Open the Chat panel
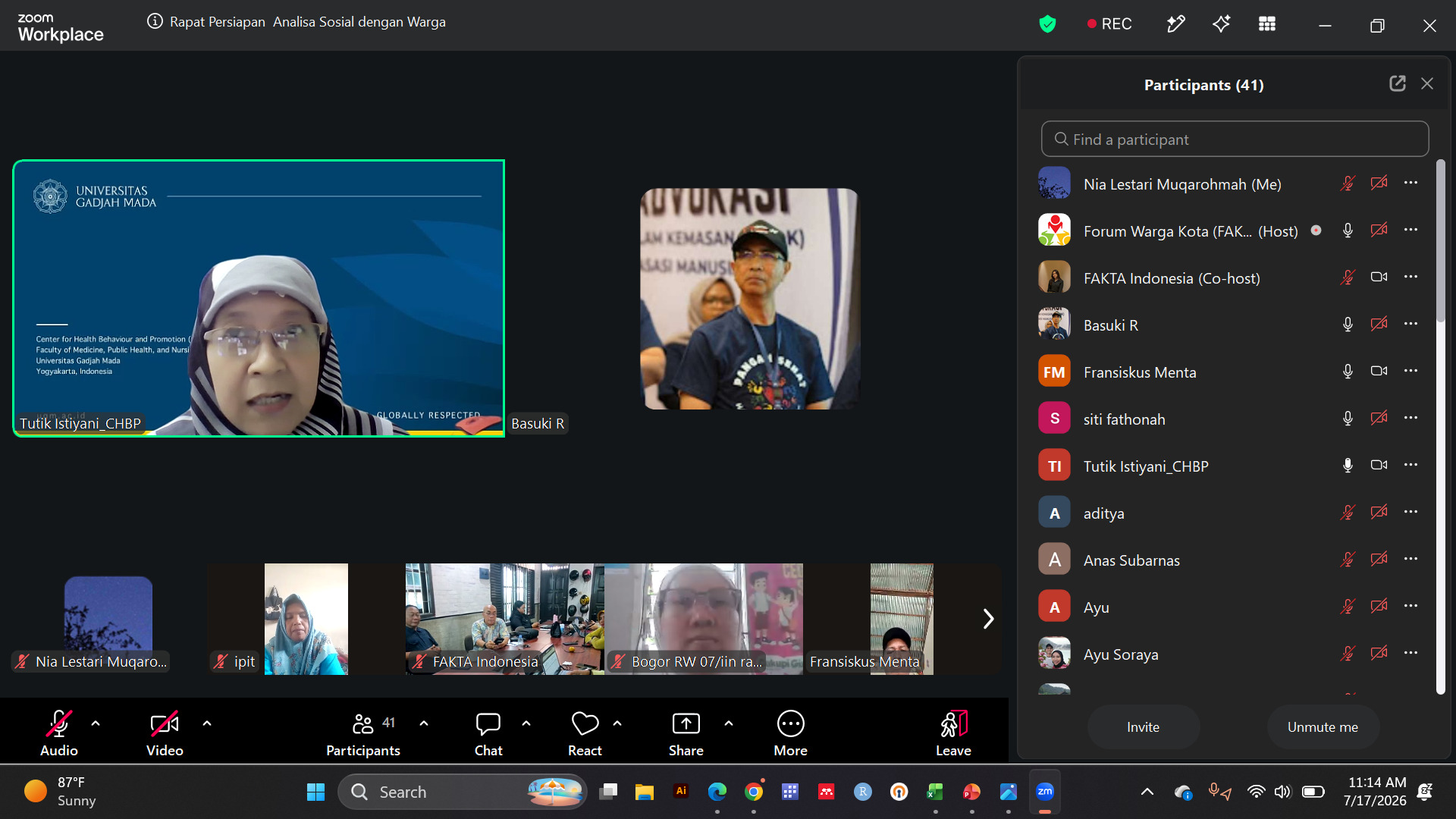Viewport: 1456px width, 819px height. click(x=488, y=733)
